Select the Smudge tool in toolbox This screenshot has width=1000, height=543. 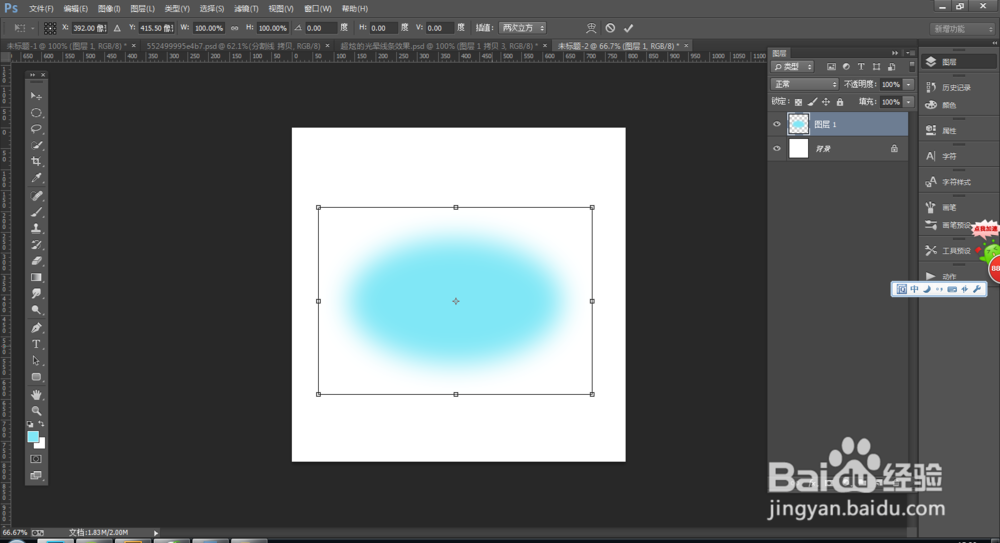[36, 294]
